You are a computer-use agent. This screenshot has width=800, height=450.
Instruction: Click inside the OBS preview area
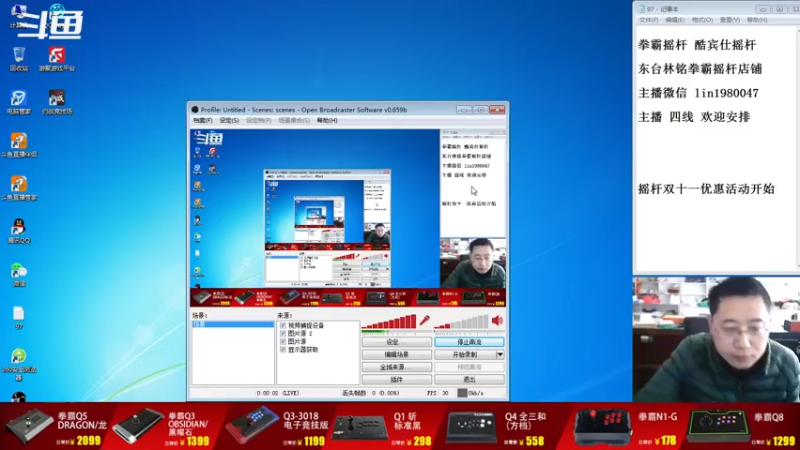pos(348,218)
